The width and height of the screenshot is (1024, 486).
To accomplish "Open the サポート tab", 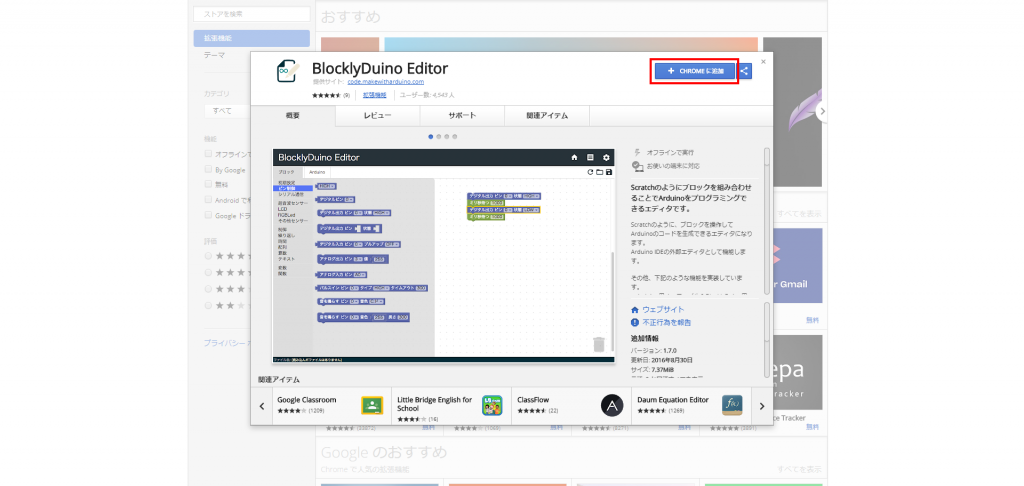I will click(x=462, y=116).
